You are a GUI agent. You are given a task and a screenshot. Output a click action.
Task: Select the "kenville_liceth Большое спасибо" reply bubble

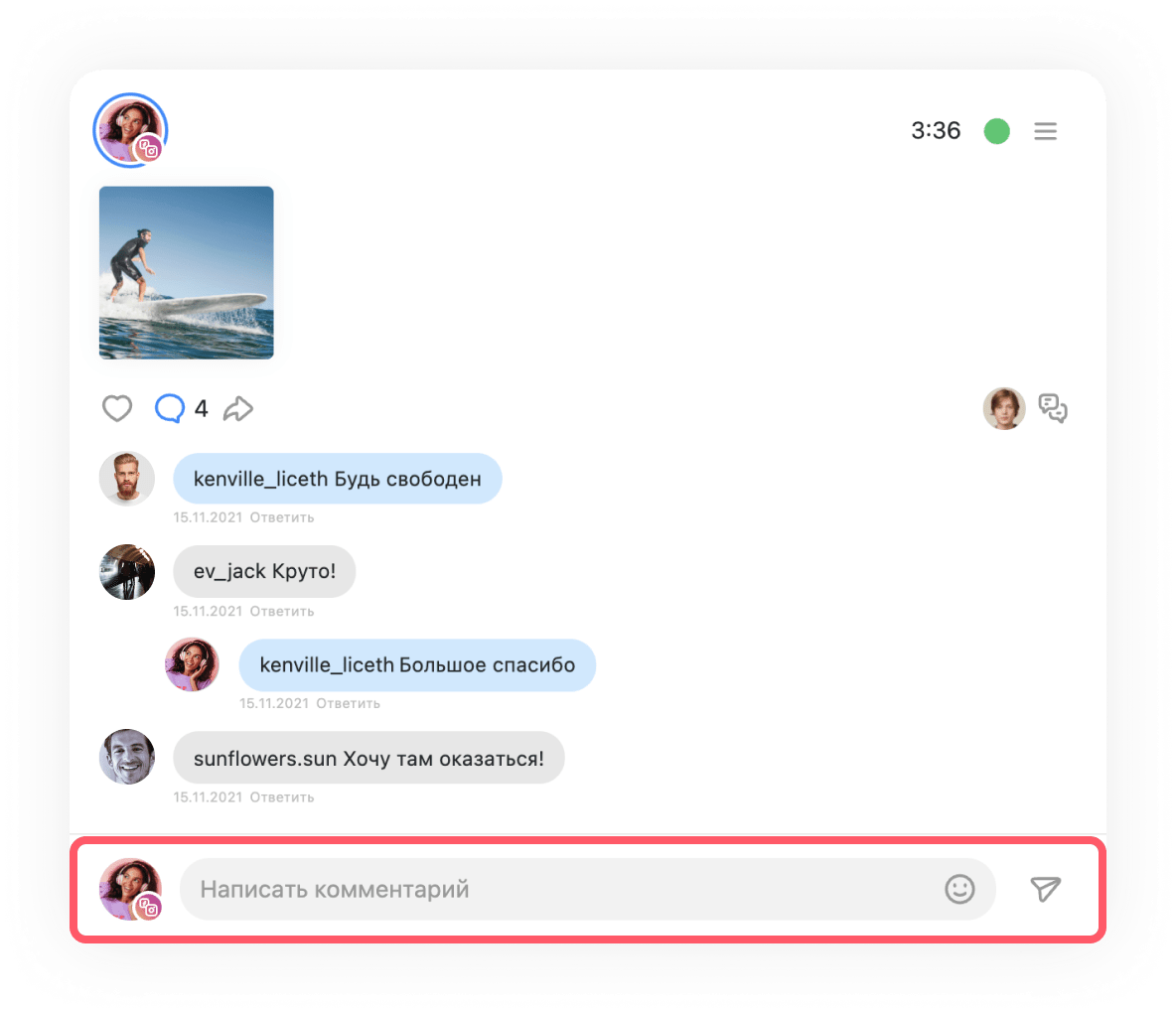[417, 665]
